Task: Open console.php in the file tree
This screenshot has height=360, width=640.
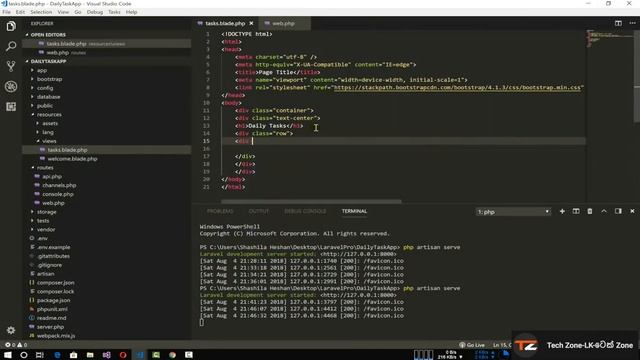Action: (x=58, y=195)
